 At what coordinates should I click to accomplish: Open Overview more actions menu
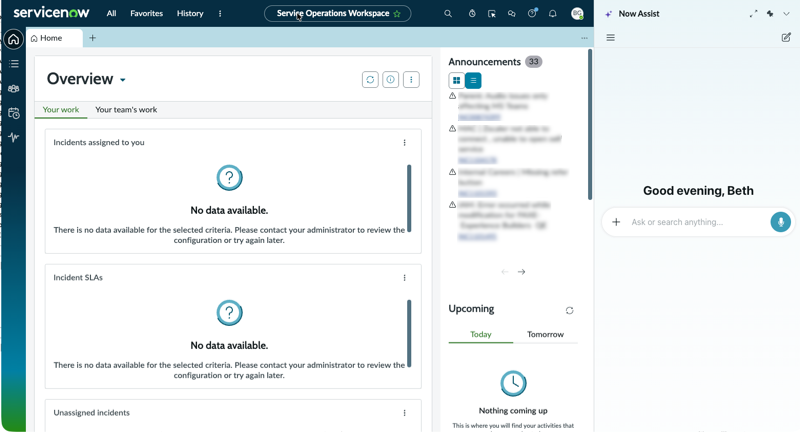[x=411, y=80]
